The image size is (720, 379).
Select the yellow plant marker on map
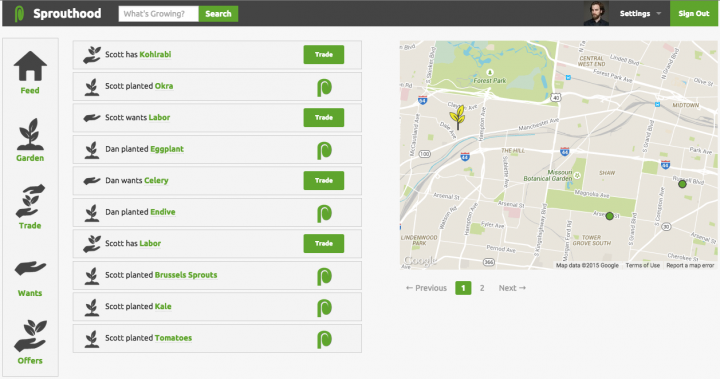457,117
